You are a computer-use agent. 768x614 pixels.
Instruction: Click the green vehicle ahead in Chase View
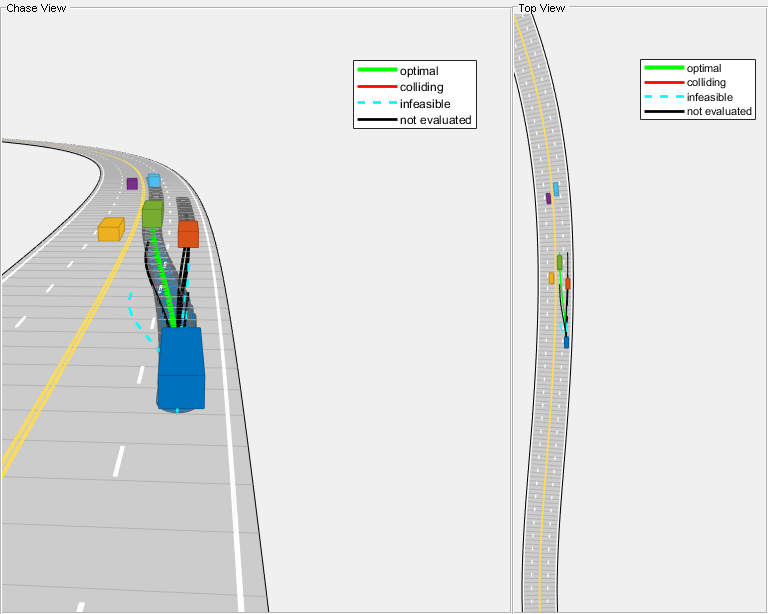[152, 213]
